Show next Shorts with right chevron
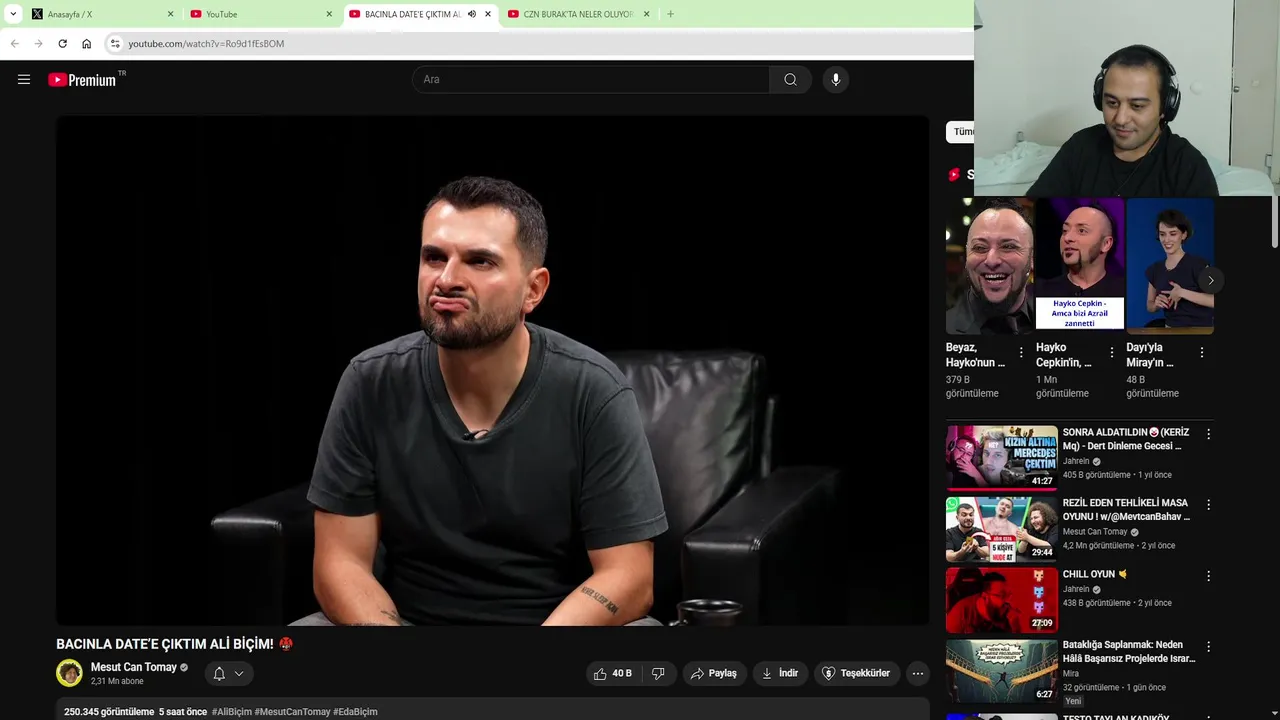 (1210, 280)
